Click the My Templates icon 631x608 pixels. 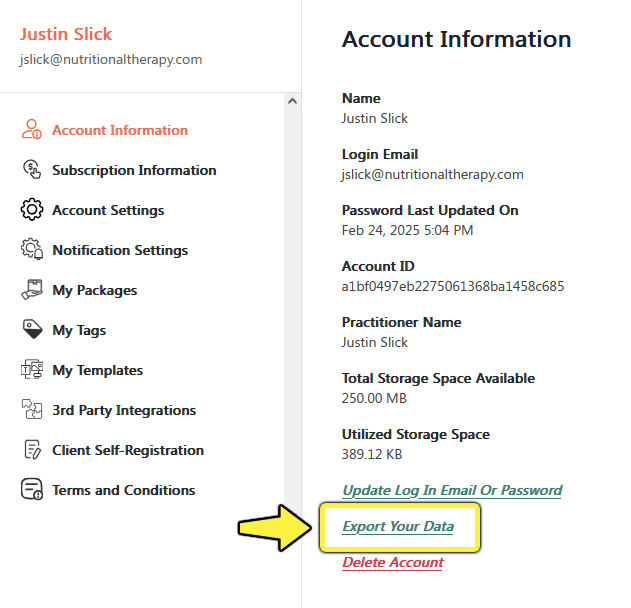(31, 369)
